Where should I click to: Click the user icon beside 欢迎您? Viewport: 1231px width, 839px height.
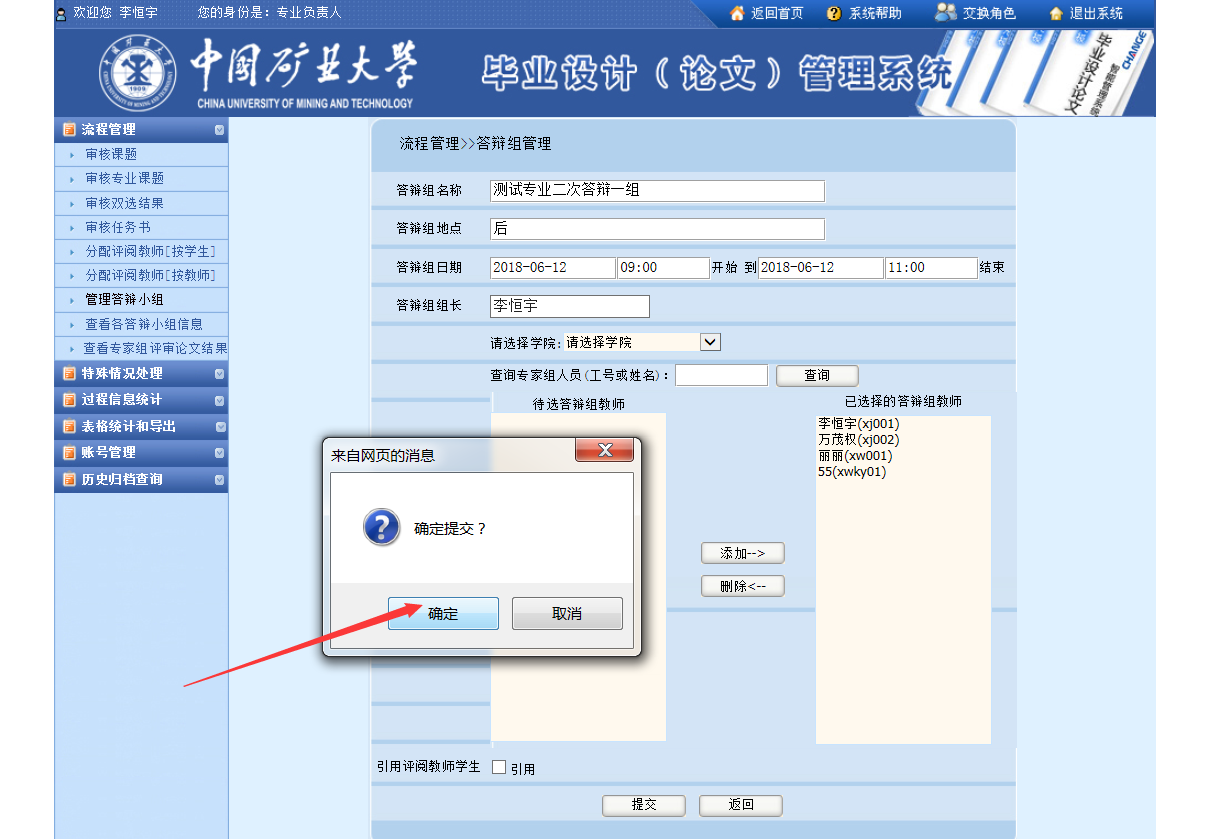[61, 14]
